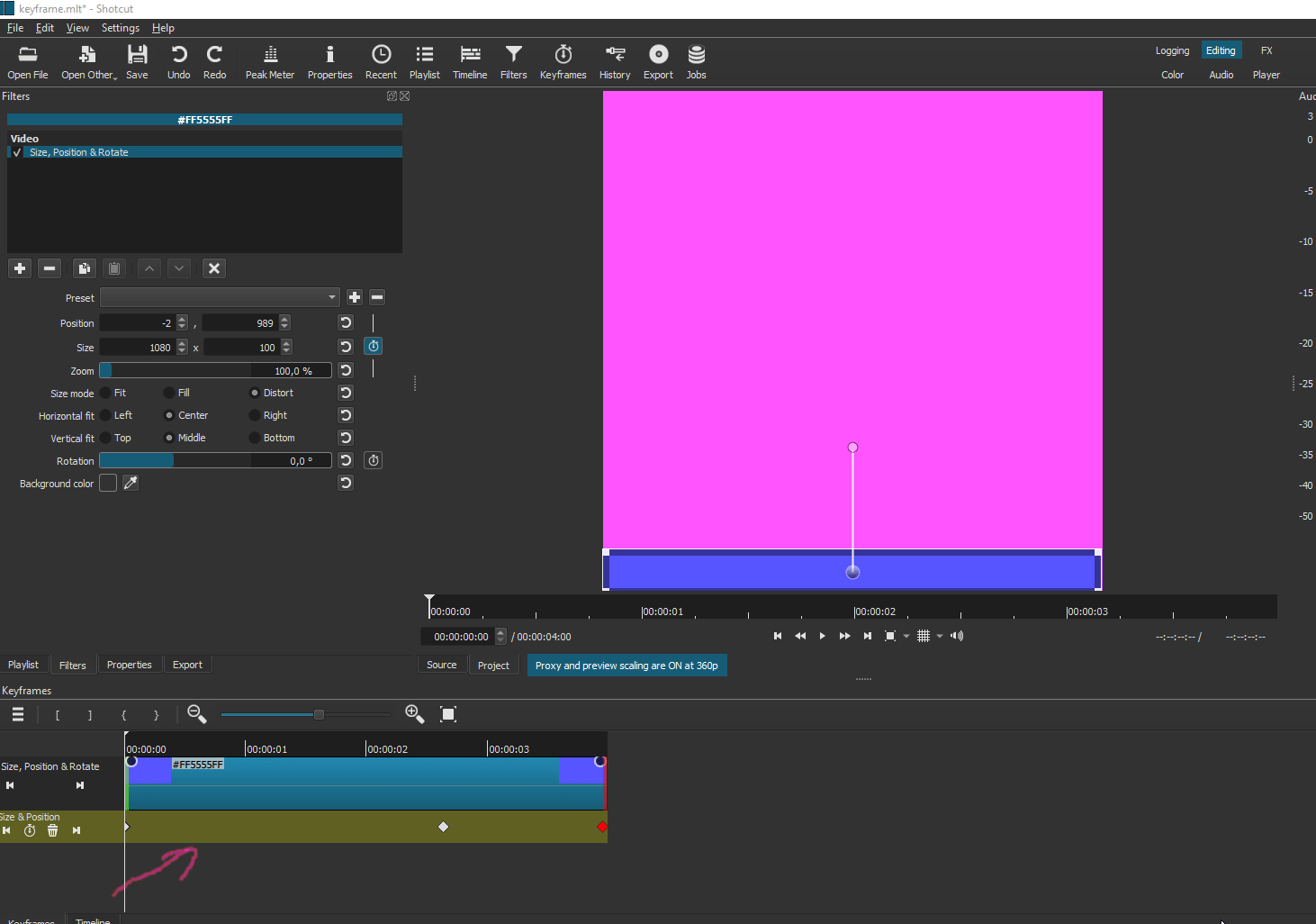
Task: Select the Distort size mode
Action: click(256, 393)
